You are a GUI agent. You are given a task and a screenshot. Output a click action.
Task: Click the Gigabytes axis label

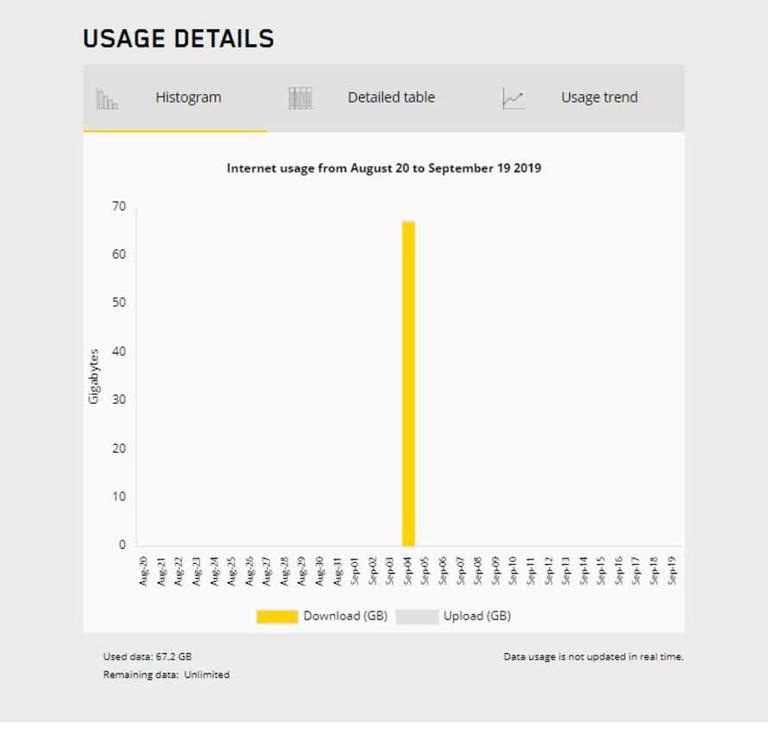pyautogui.click(x=95, y=376)
